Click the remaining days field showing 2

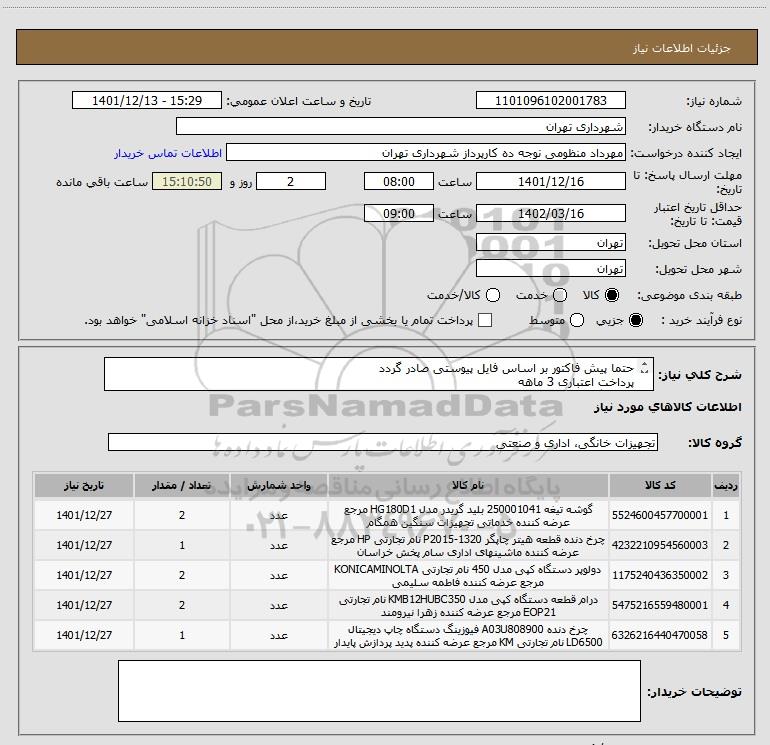pyautogui.click(x=291, y=181)
